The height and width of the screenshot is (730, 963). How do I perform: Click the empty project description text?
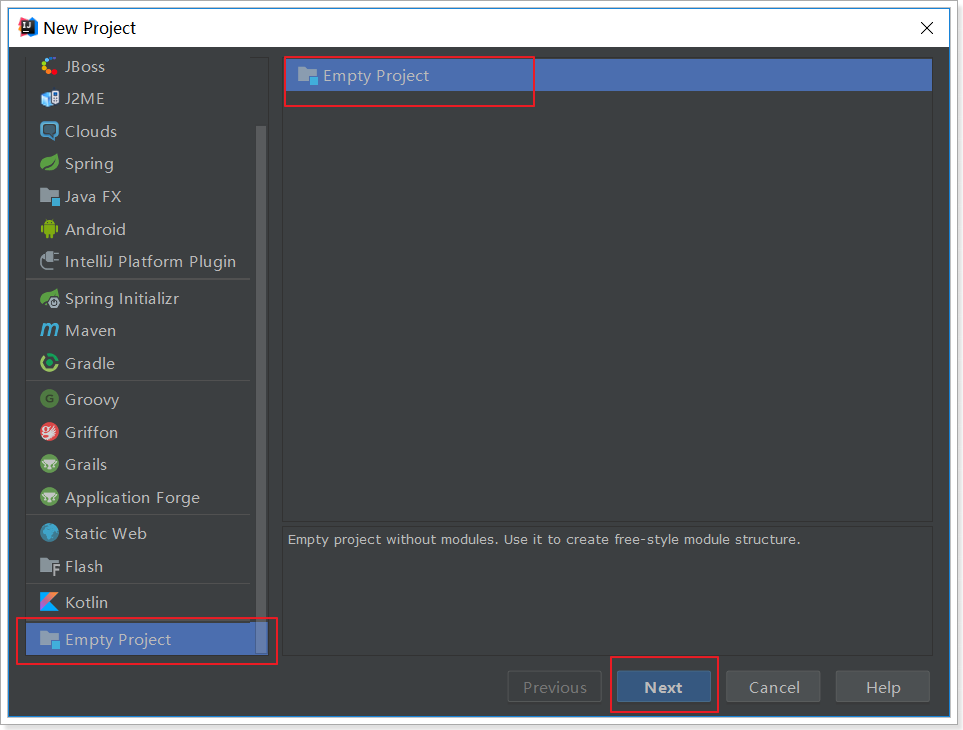coord(544,539)
